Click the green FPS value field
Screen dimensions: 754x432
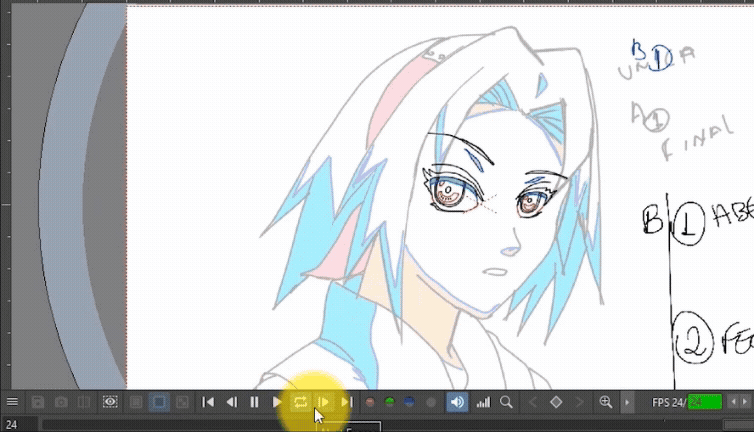pos(705,402)
